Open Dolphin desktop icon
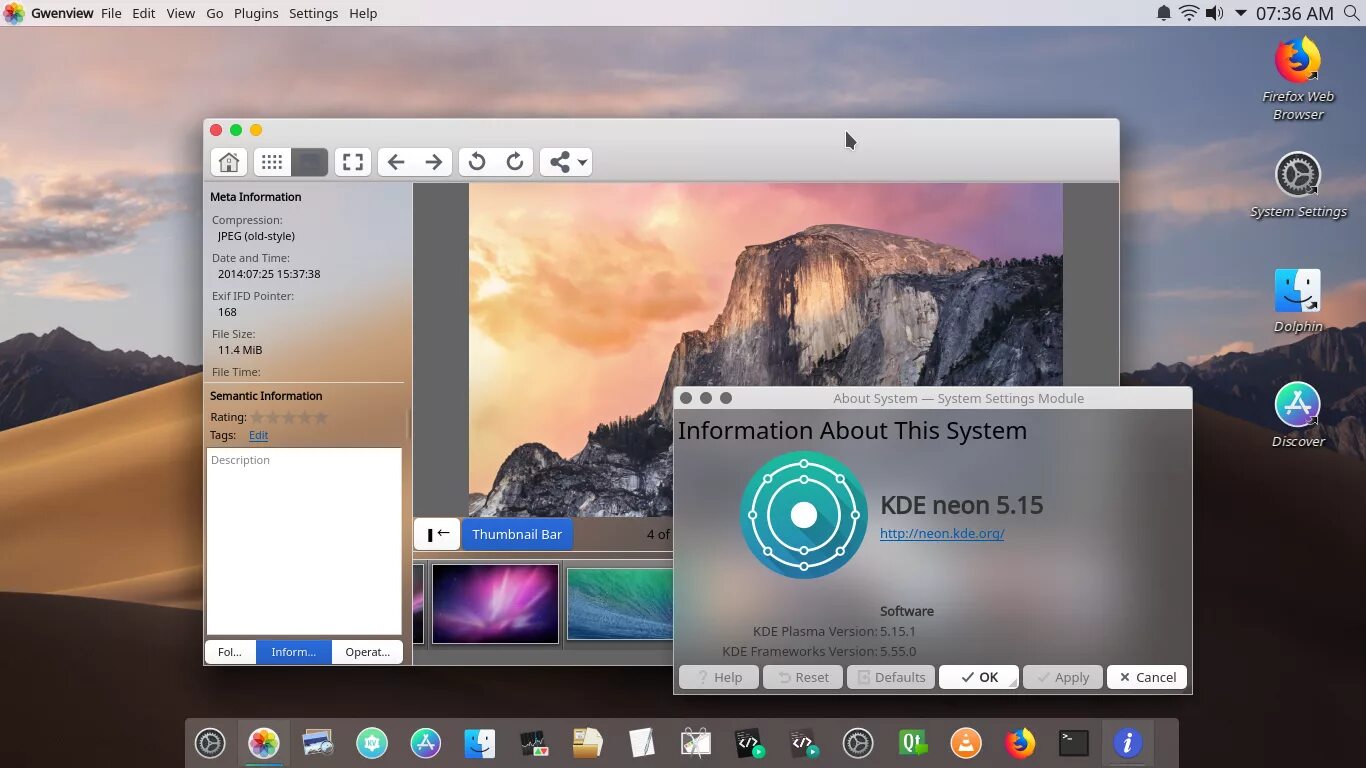 click(1298, 300)
